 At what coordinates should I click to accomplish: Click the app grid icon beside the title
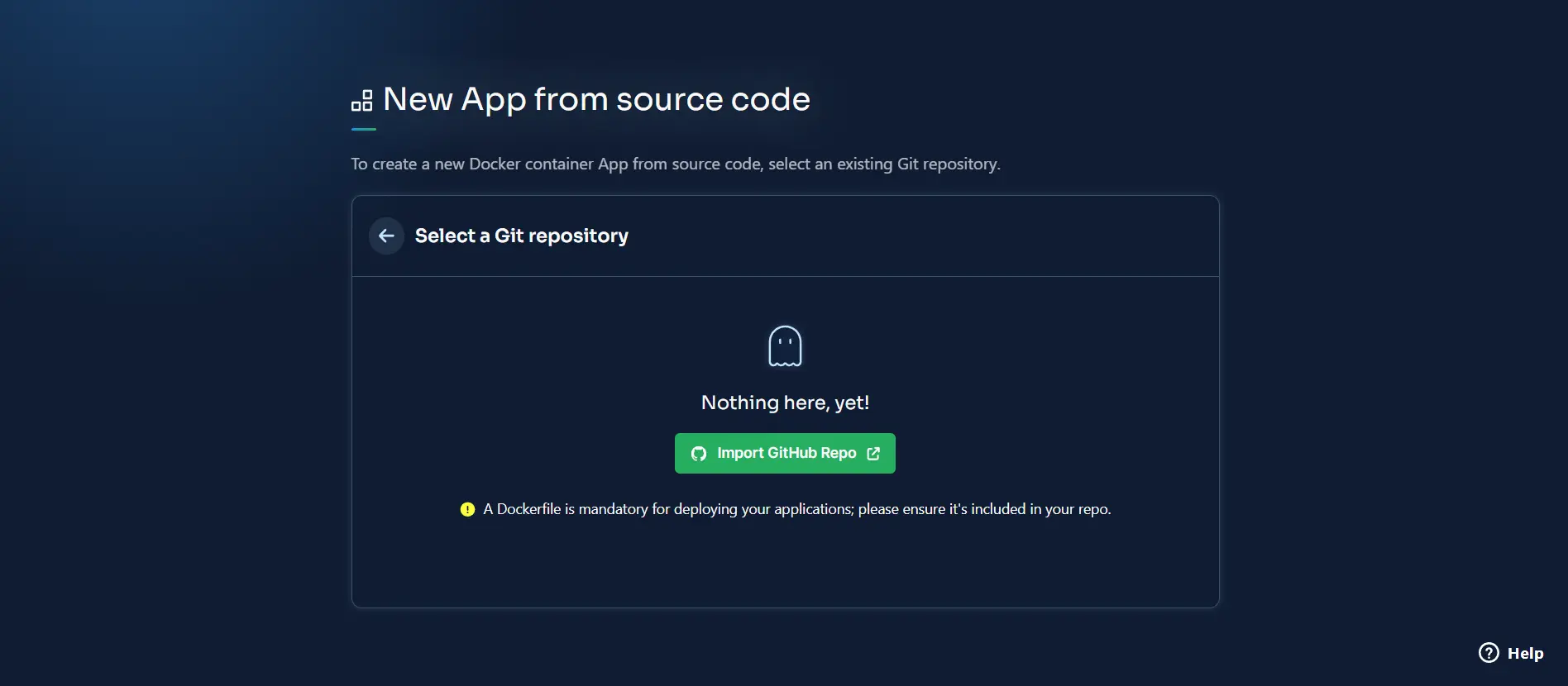362,101
